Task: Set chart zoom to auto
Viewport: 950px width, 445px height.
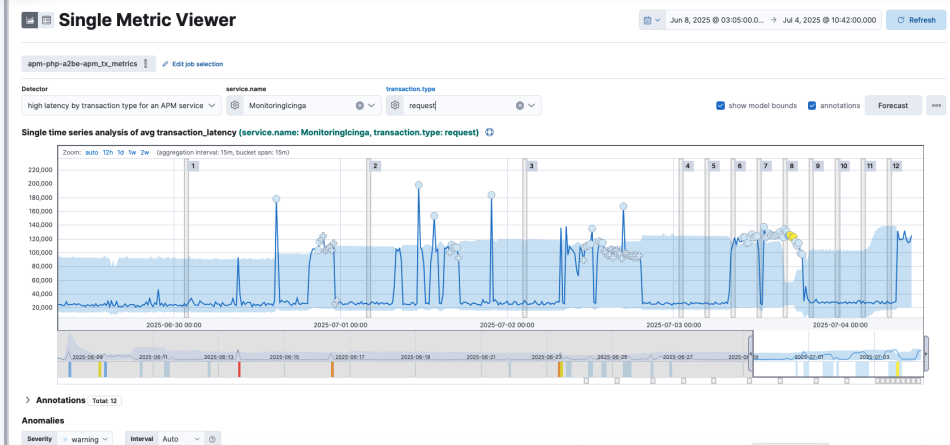Action: coord(91,152)
